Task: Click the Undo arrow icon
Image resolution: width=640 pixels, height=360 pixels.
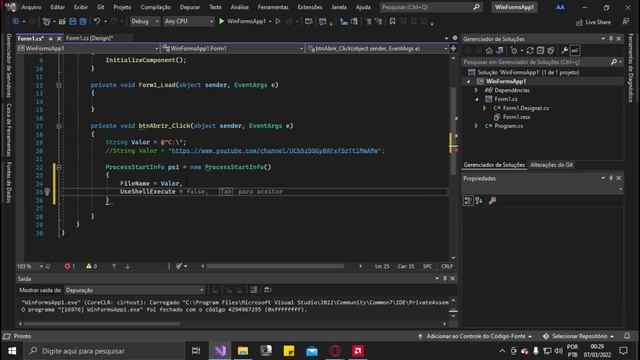Action: pos(97,21)
